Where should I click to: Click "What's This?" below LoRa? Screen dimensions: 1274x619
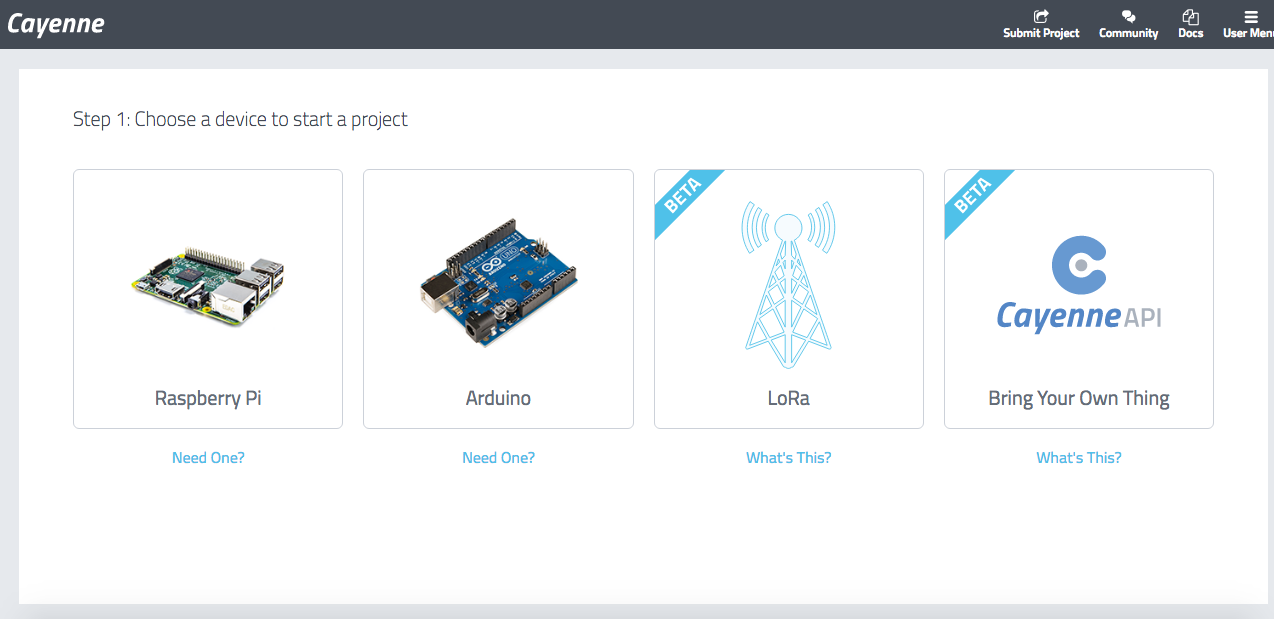tap(788, 458)
